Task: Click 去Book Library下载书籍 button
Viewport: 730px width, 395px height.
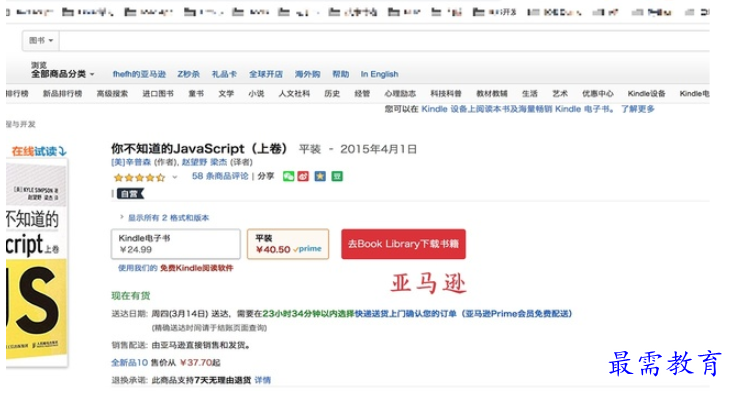Action: (403, 244)
